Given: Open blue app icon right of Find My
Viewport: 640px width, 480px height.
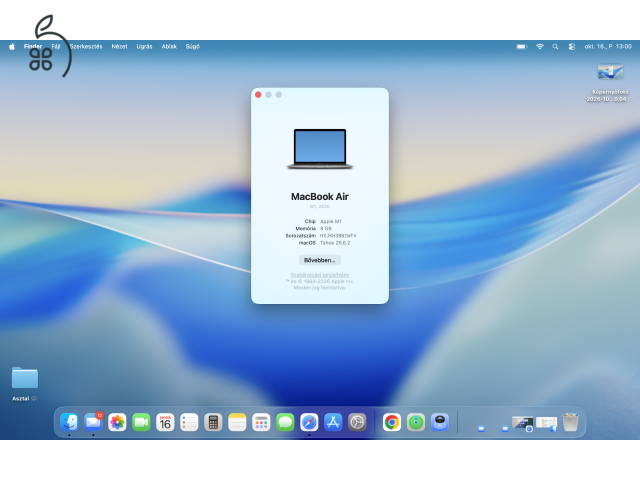Looking at the screenshot, I should click(x=440, y=422).
